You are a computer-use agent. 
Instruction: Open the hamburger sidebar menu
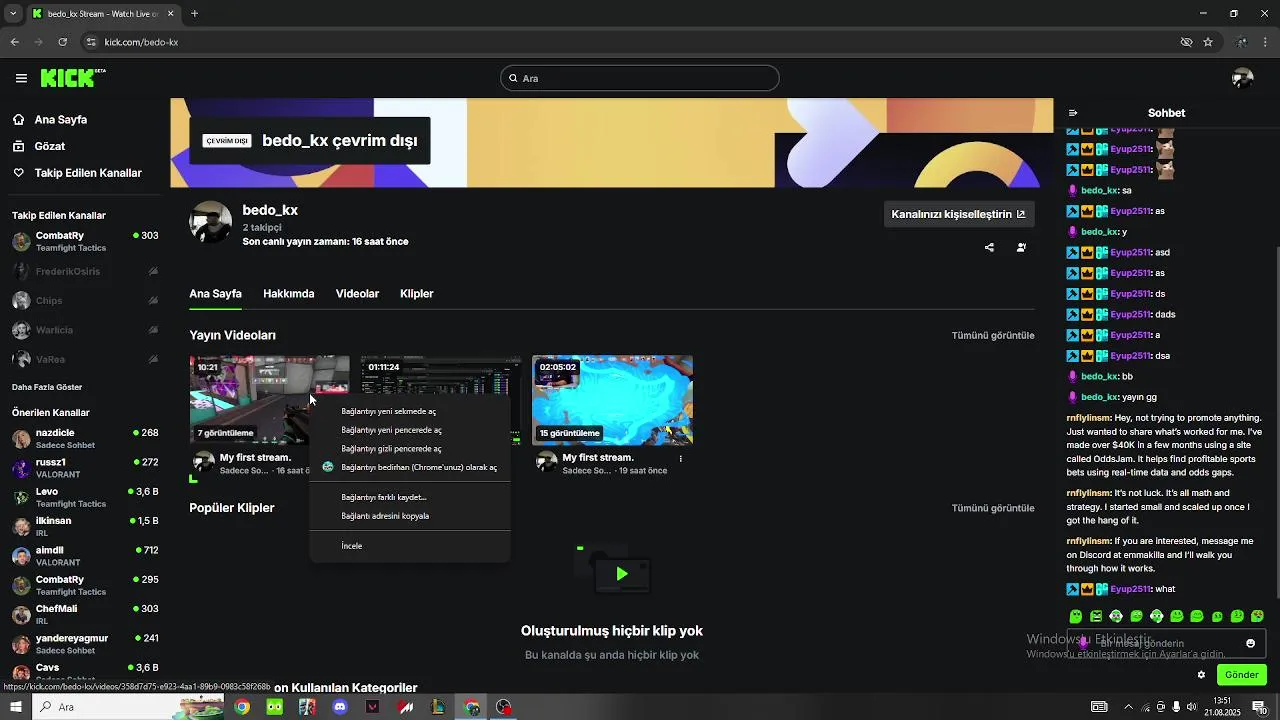pos(21,78)
